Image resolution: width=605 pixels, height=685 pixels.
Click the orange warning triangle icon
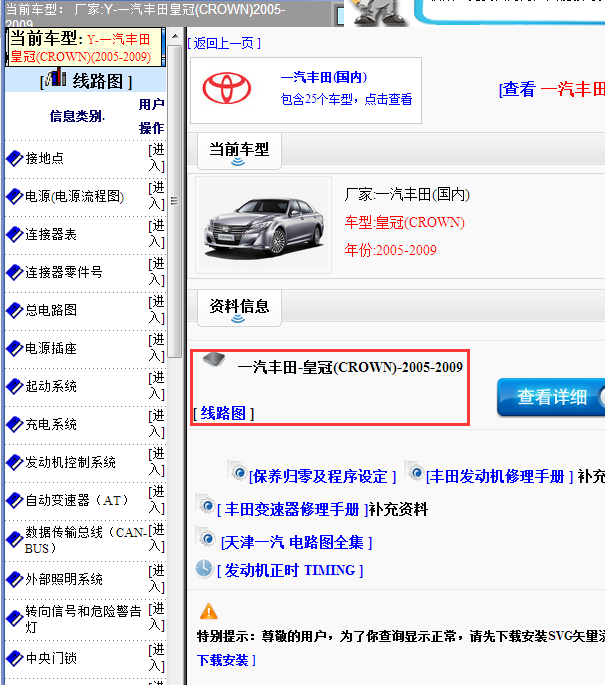click(x=209, y=612)
